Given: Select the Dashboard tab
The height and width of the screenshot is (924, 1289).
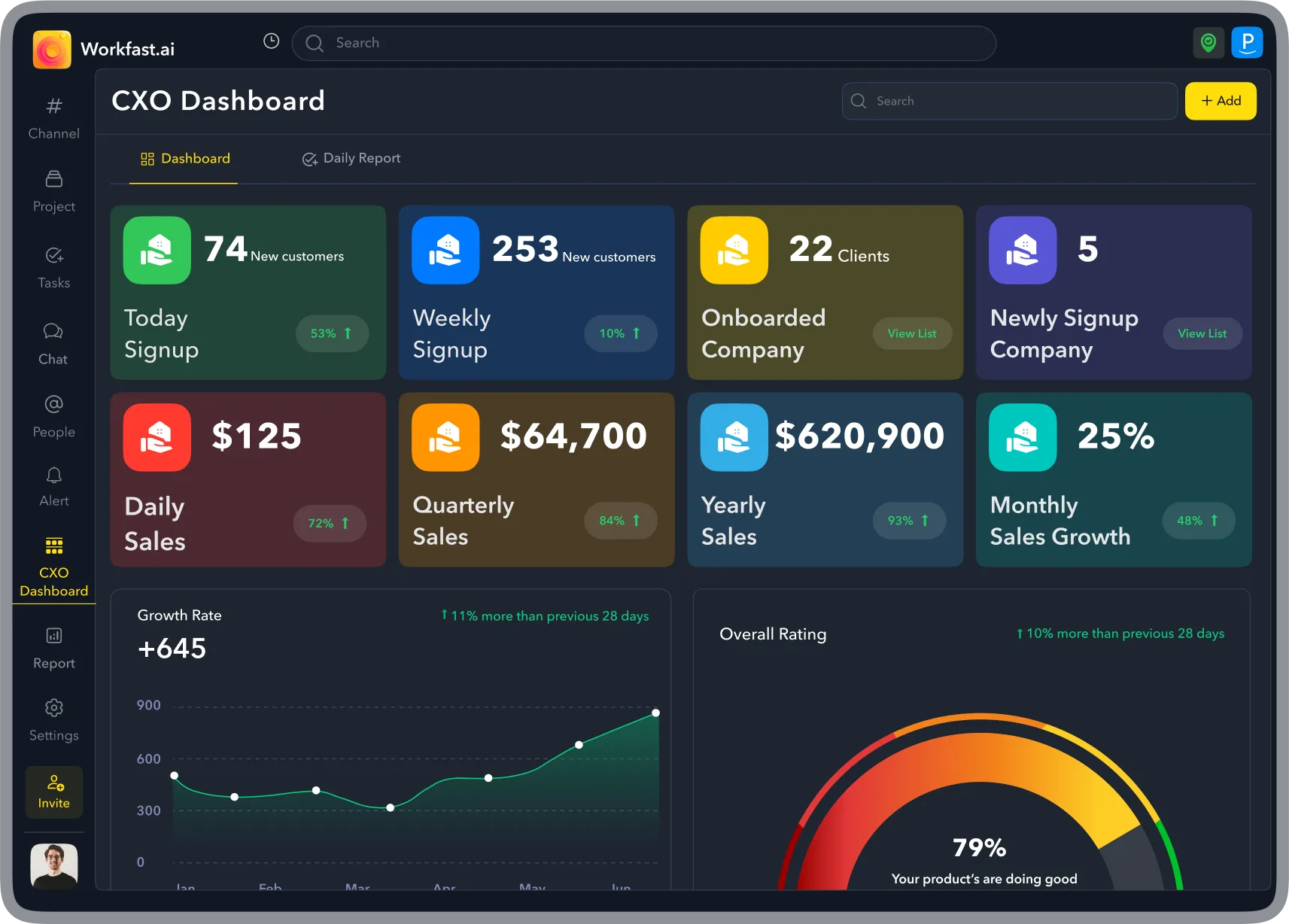Looking at the screenshot, I should [x=184, y=158].
